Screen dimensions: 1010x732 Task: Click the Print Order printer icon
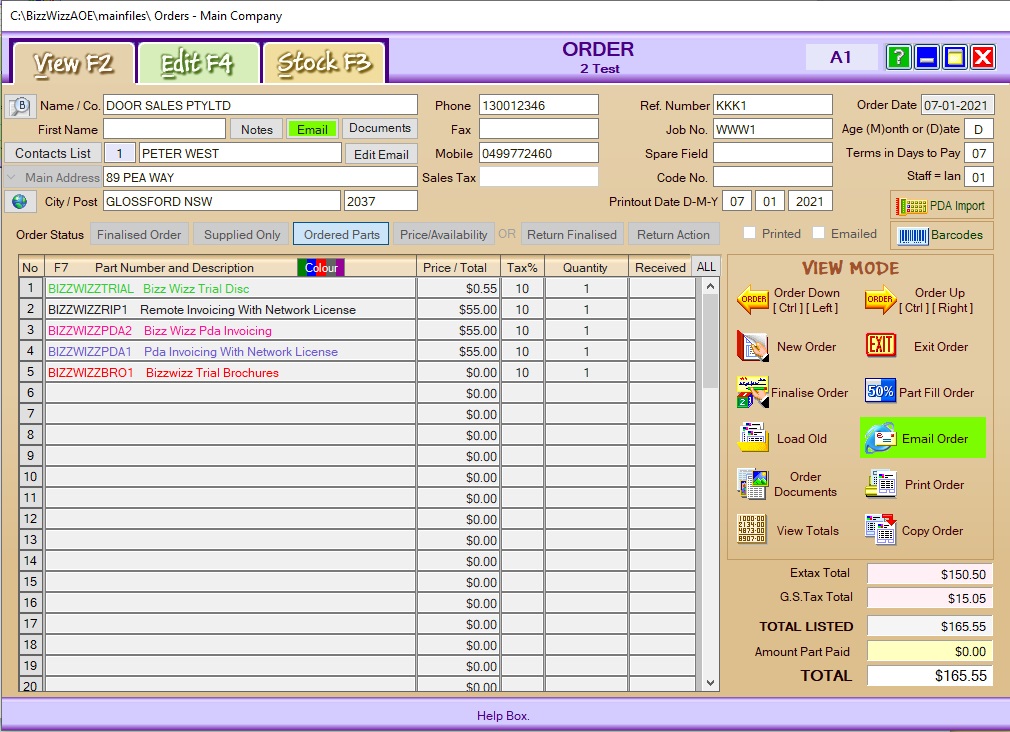(x=881, y=484)
